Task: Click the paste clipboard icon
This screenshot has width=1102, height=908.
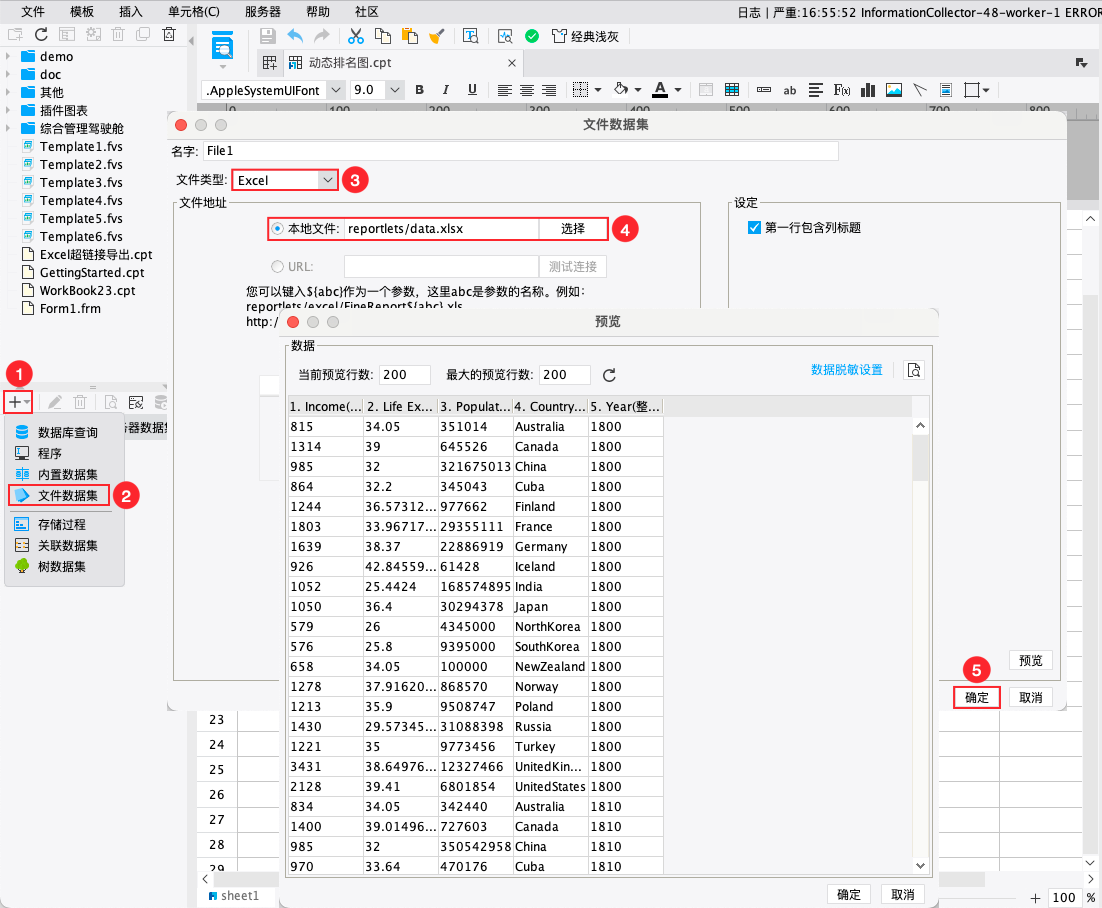Action: (410, 37)
